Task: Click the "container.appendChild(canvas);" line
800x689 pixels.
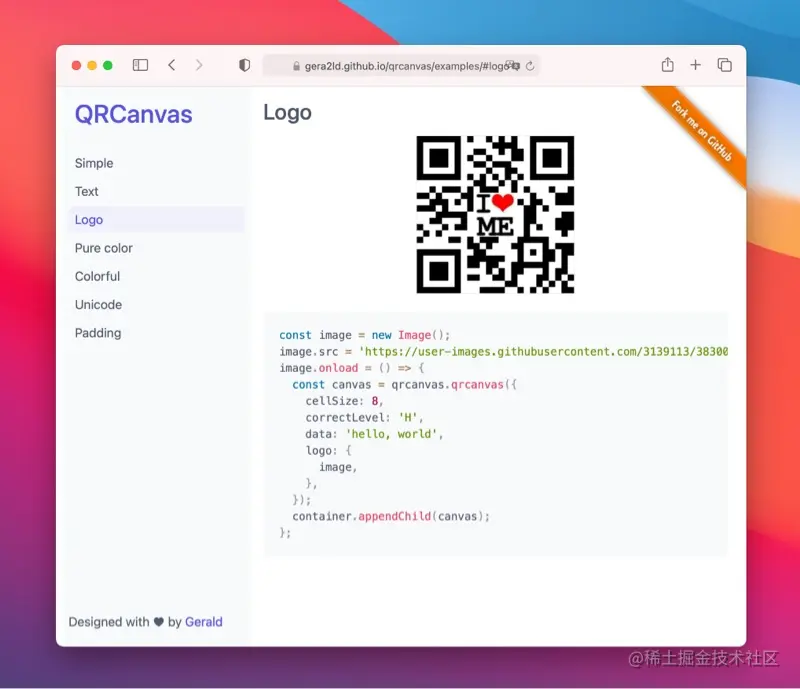Action: point(391,516)
